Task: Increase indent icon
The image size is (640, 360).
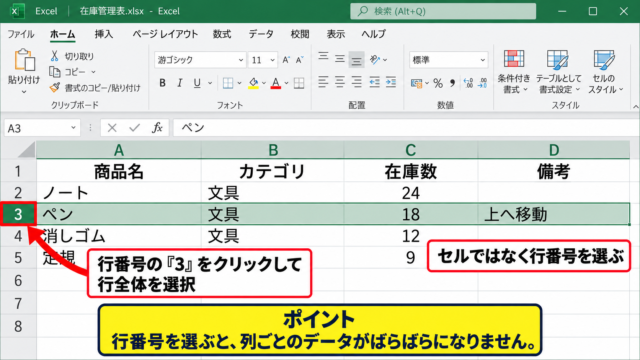Action: [x=391, y=83]
